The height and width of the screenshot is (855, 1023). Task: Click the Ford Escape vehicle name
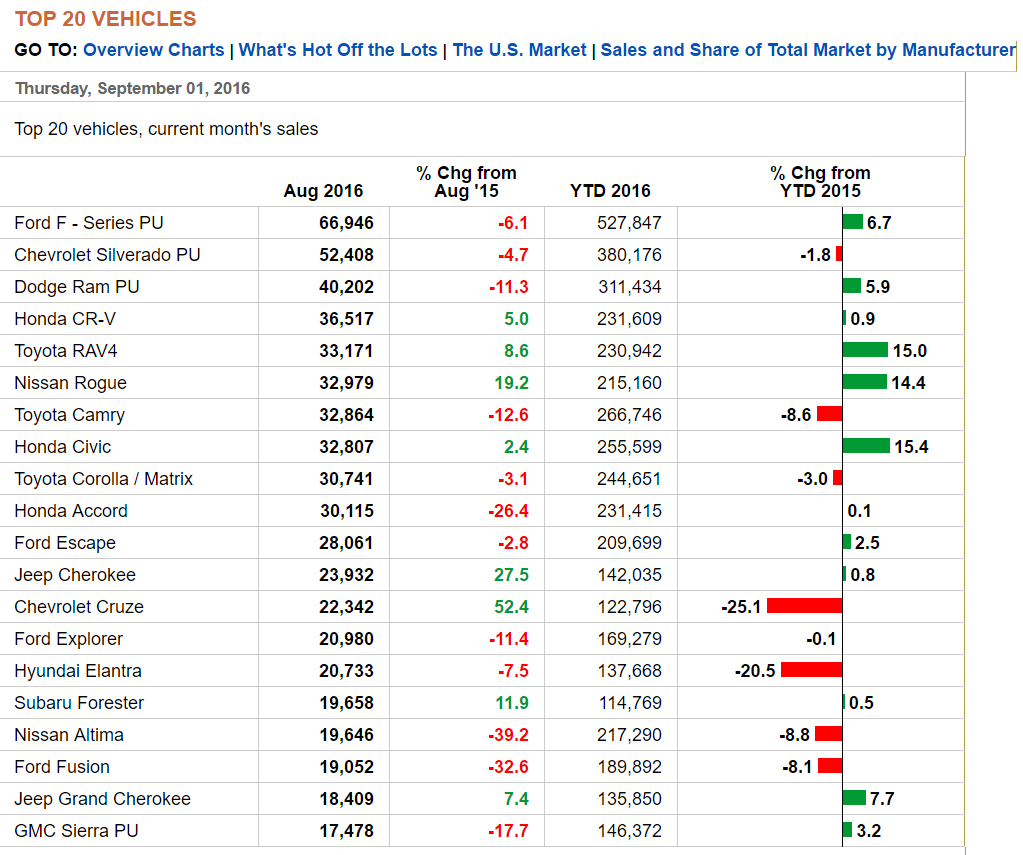pos(65,542)
